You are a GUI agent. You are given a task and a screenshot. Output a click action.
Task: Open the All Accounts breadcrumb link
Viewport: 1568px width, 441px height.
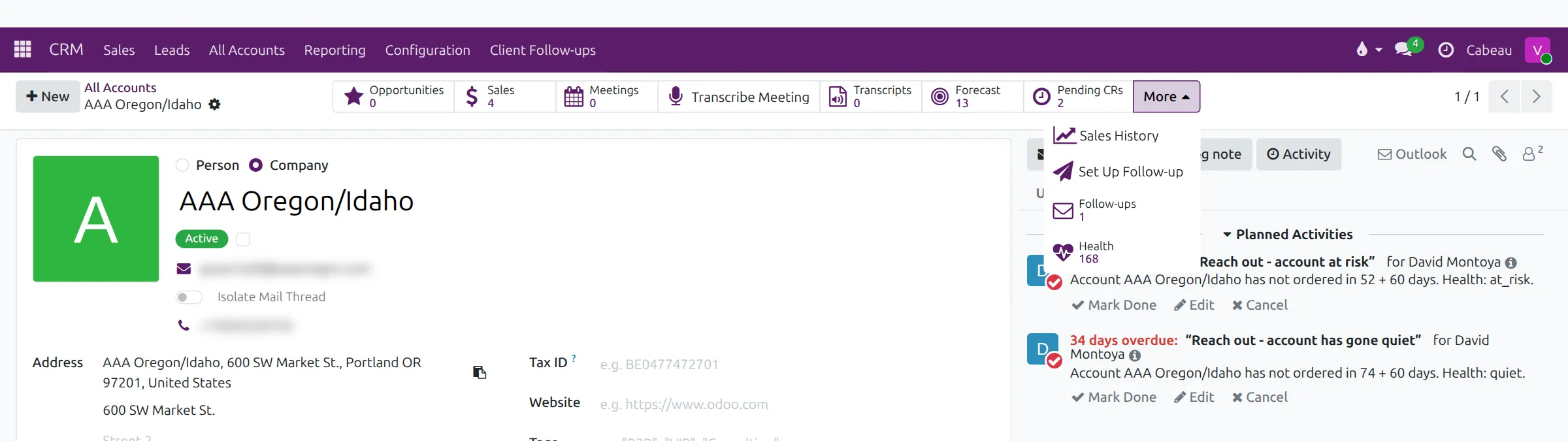coord(120,88)
